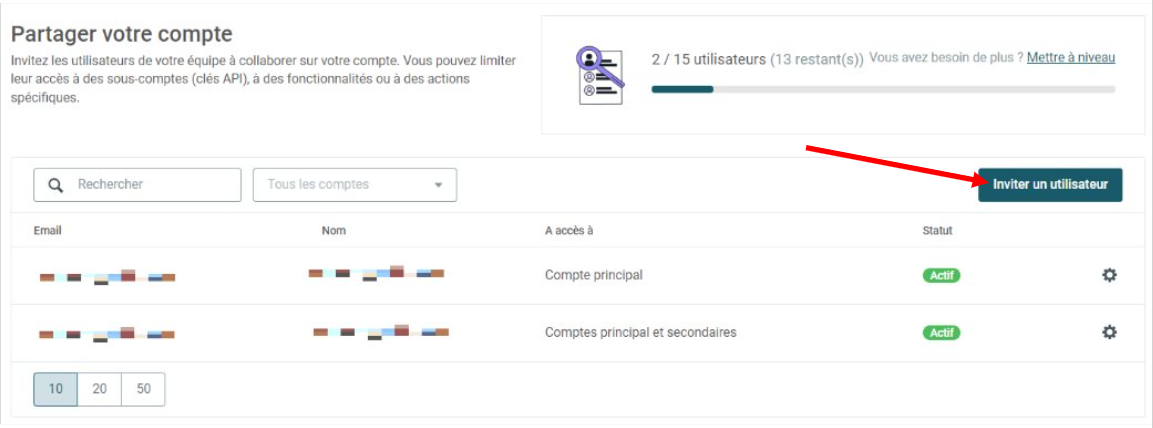
Task: Sort by the Email column header
Action: (x=47, y=231)
